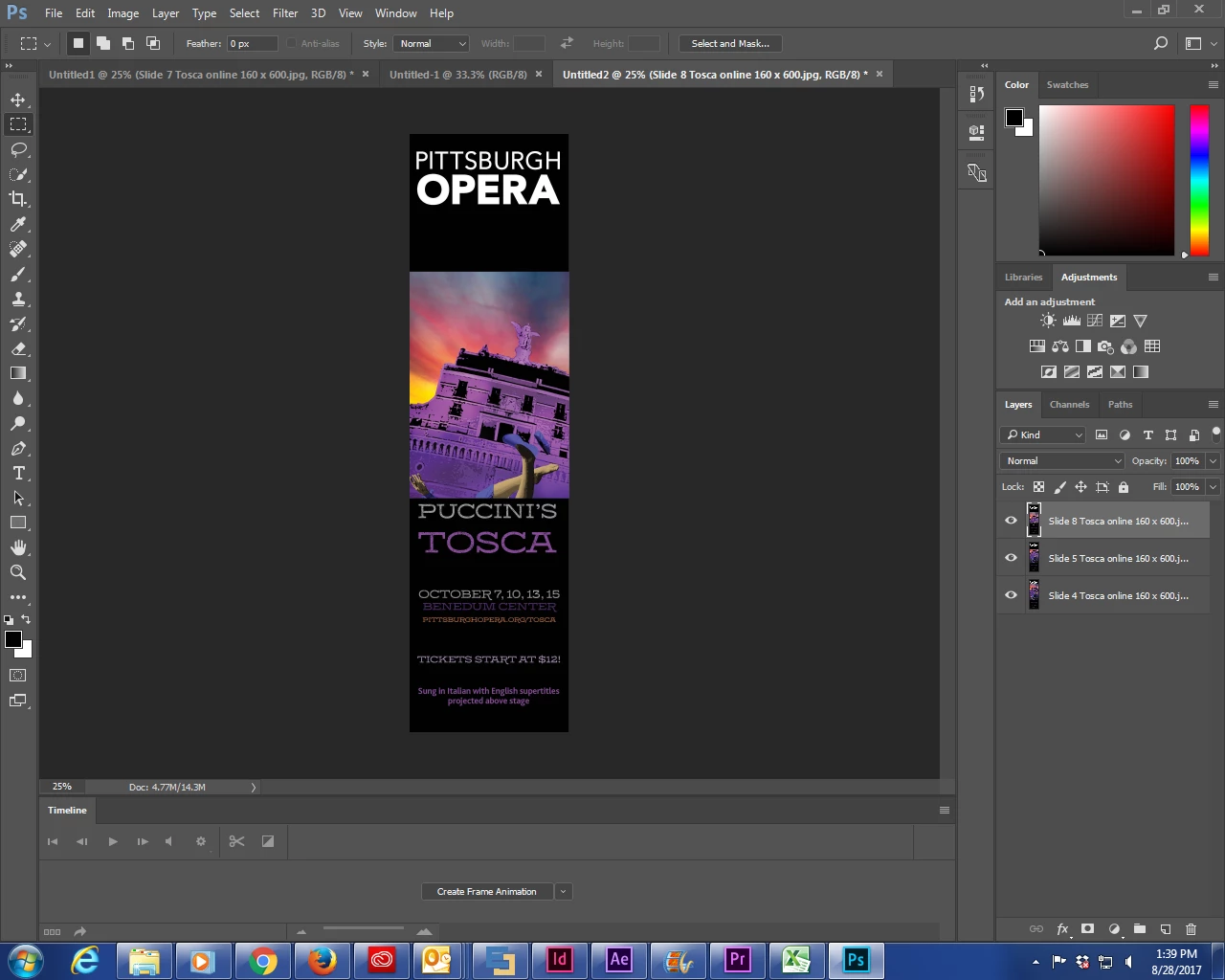Toggle layer filtering on/off switch
The height and width of the screenshot is (980, 1225).
tap(1215, 434)
